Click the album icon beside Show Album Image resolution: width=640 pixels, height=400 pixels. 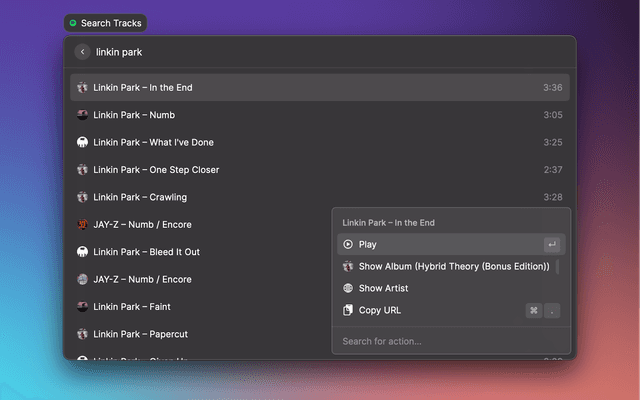348,266
